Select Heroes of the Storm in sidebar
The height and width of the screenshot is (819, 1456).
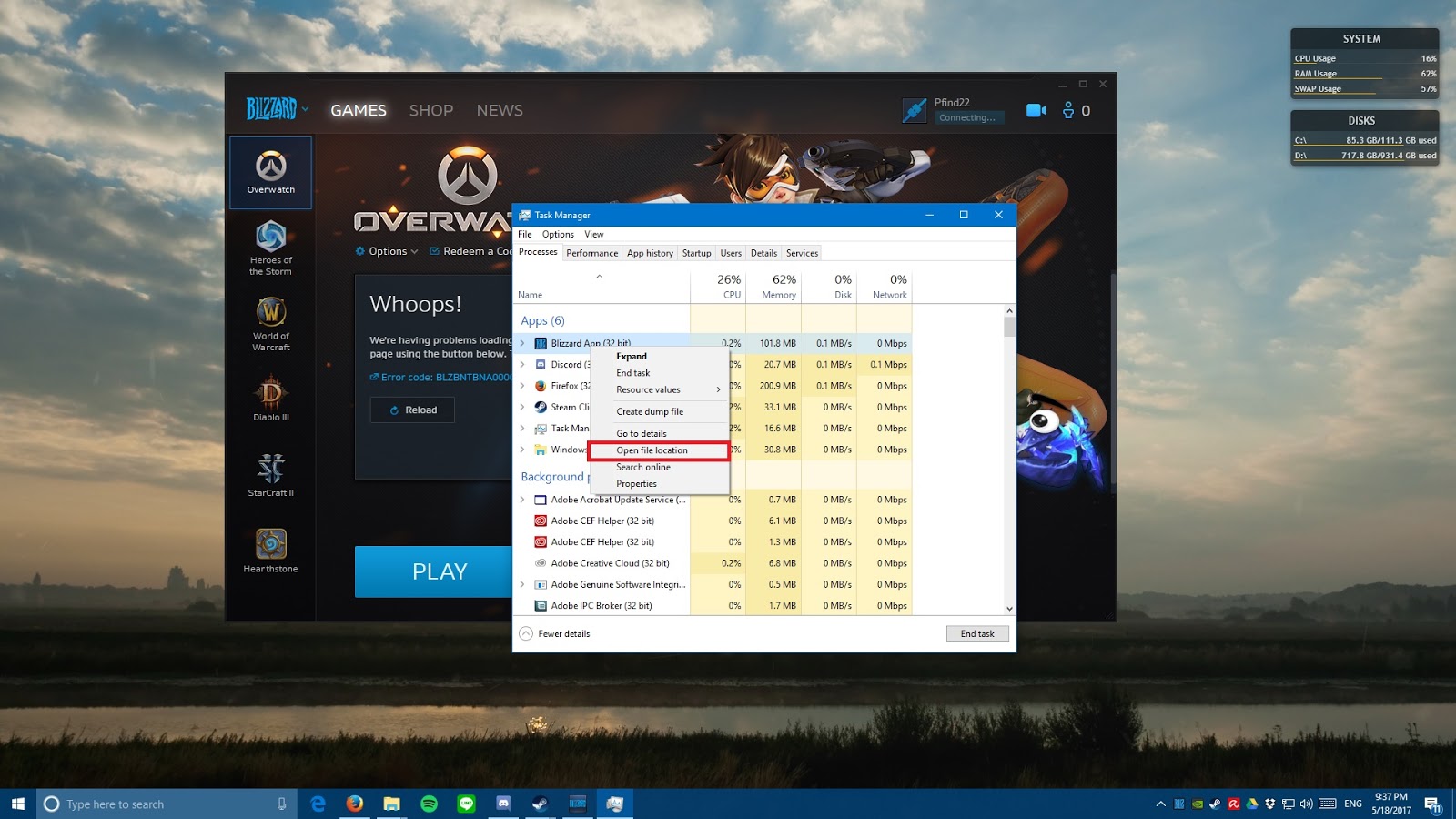270,248
